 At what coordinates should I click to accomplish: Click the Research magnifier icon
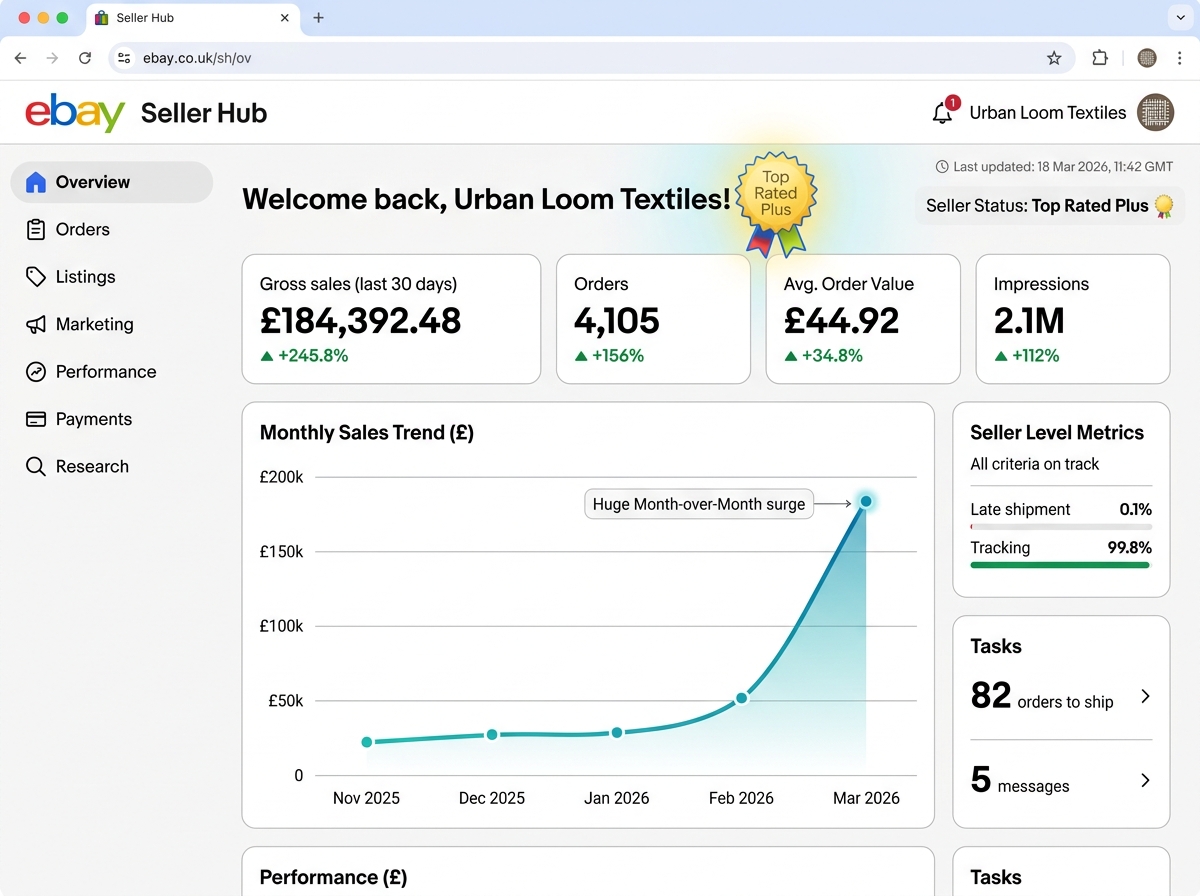[36, 467]
